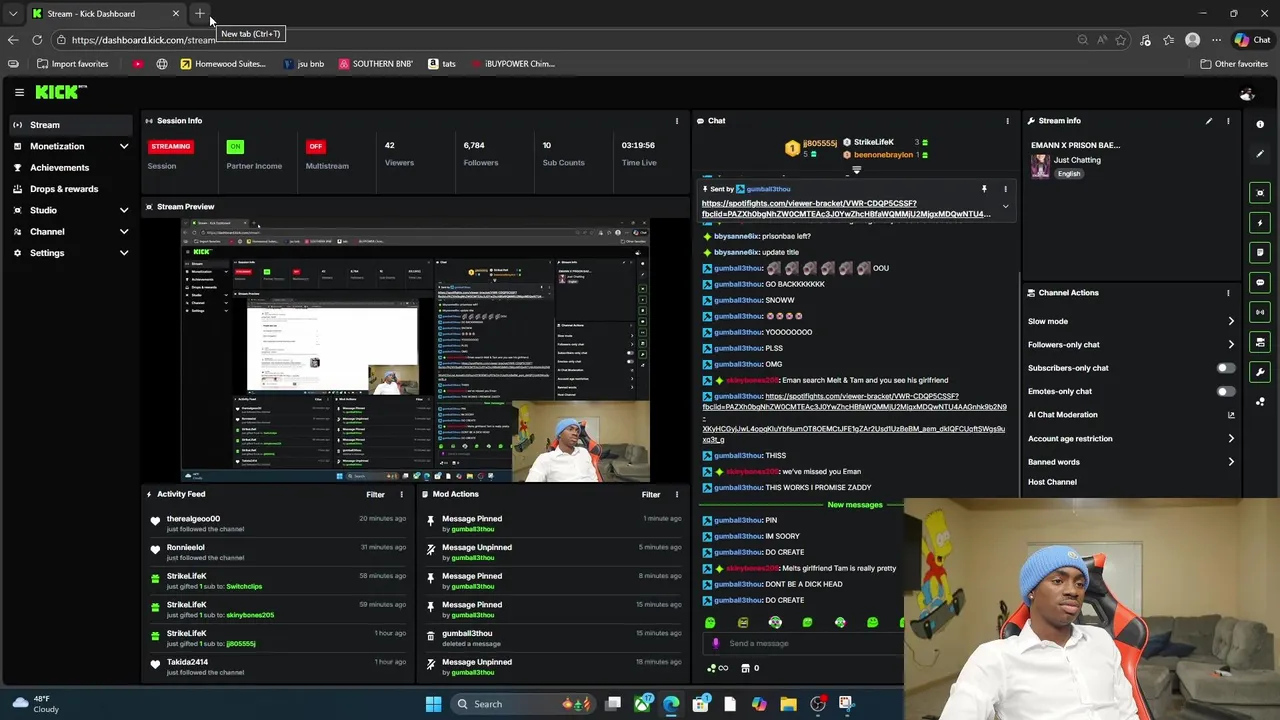Open Stream info panel options menu
The height and width of the screenshot is (720, 1280).
point(1228,121)
